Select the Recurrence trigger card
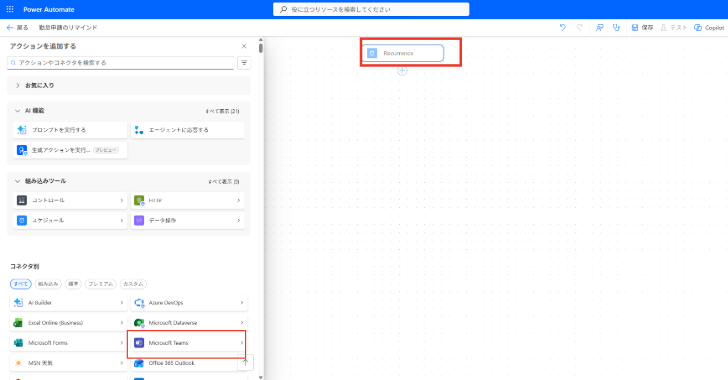Image resolution: width=728 pixels, height=380 pixels. pos(403,53)
